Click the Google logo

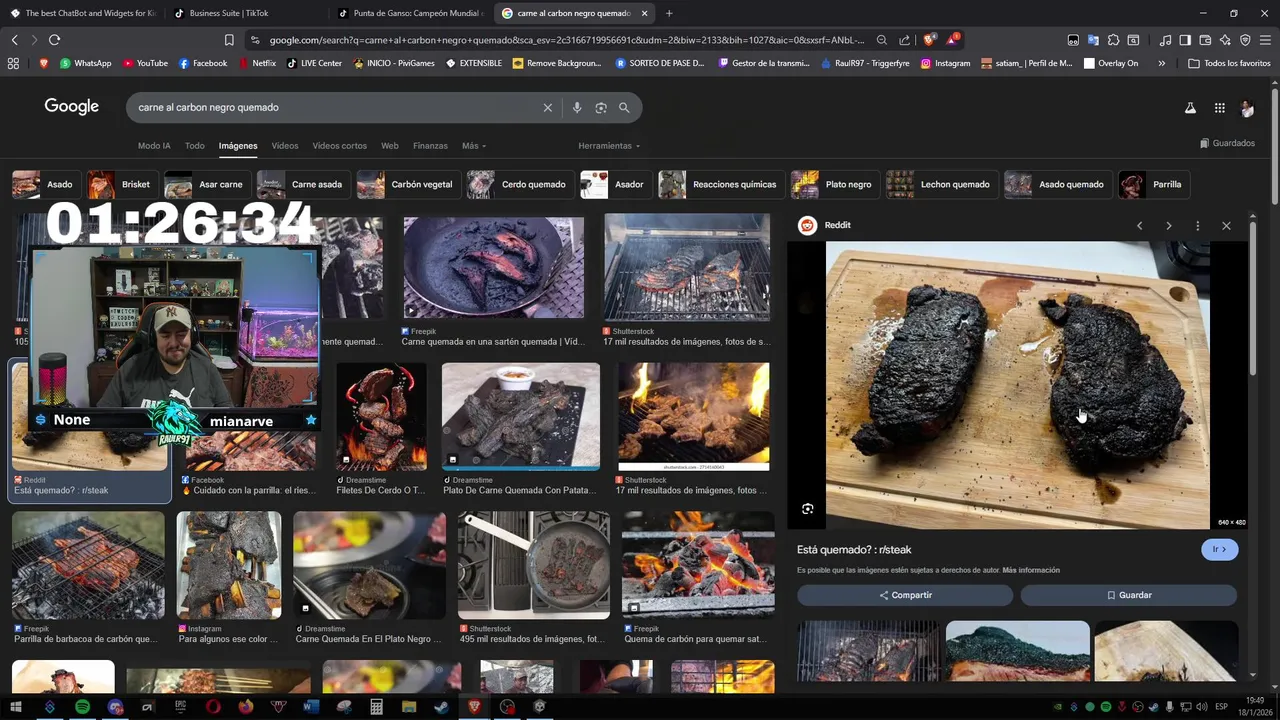[71, 107]
